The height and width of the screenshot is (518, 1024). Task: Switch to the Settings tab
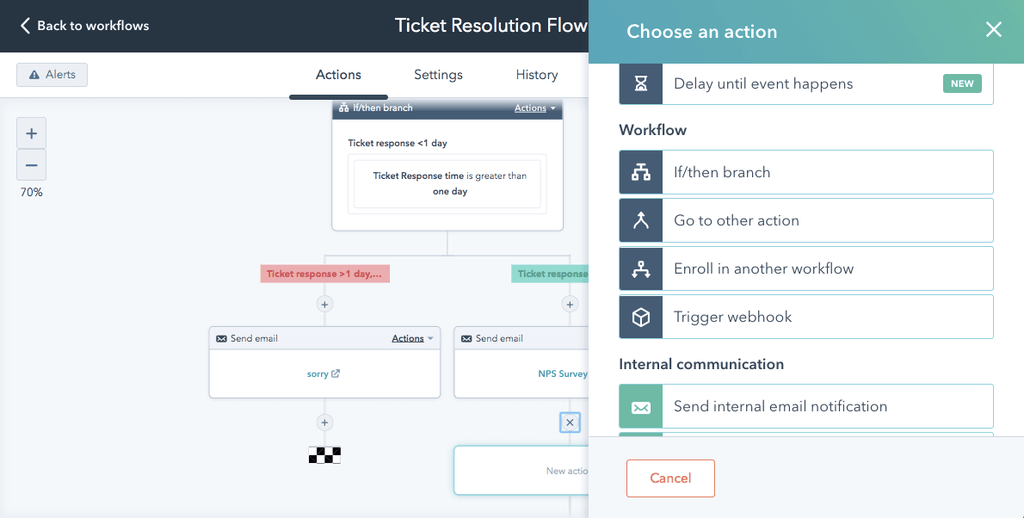pyautogui.click(x=438, y=74)
